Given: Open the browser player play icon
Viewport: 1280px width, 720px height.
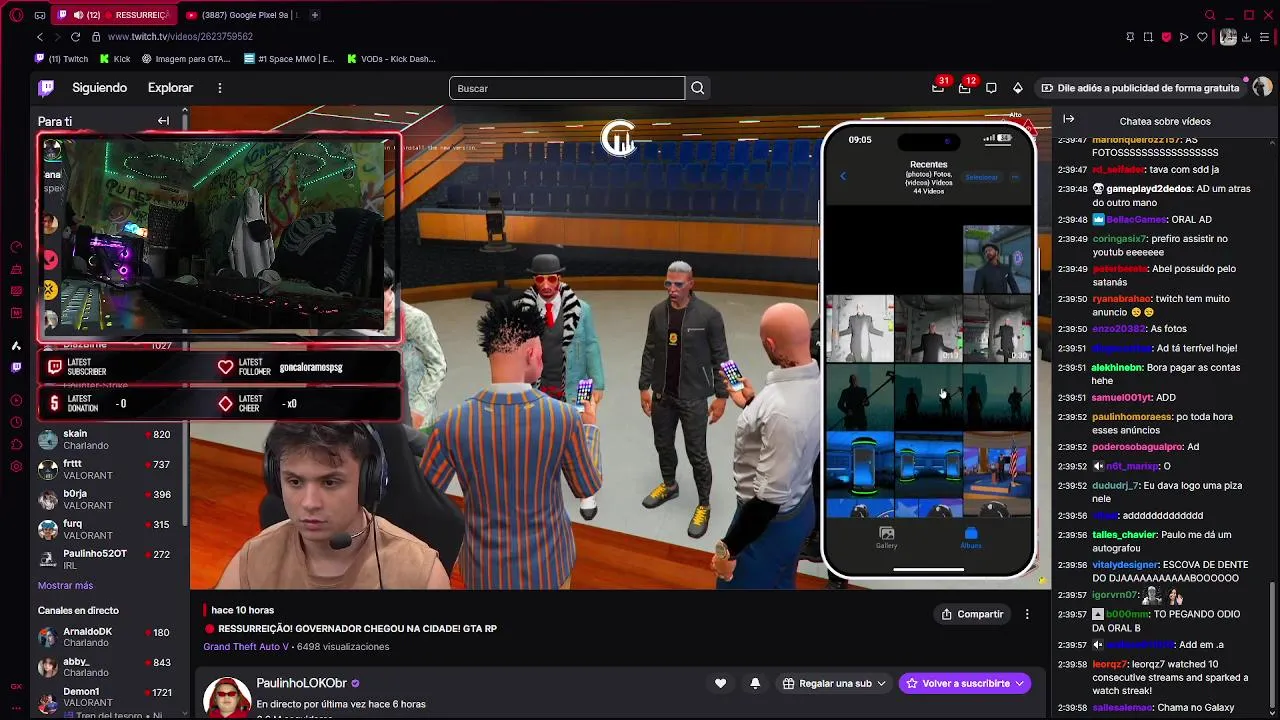Looking at the screenshot, I should pos(1184,37).
